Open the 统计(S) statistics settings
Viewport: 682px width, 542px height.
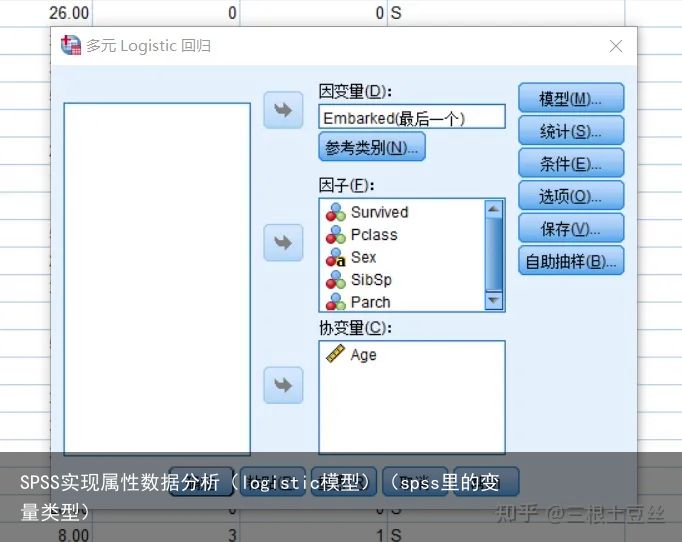(x=571, y=130)
